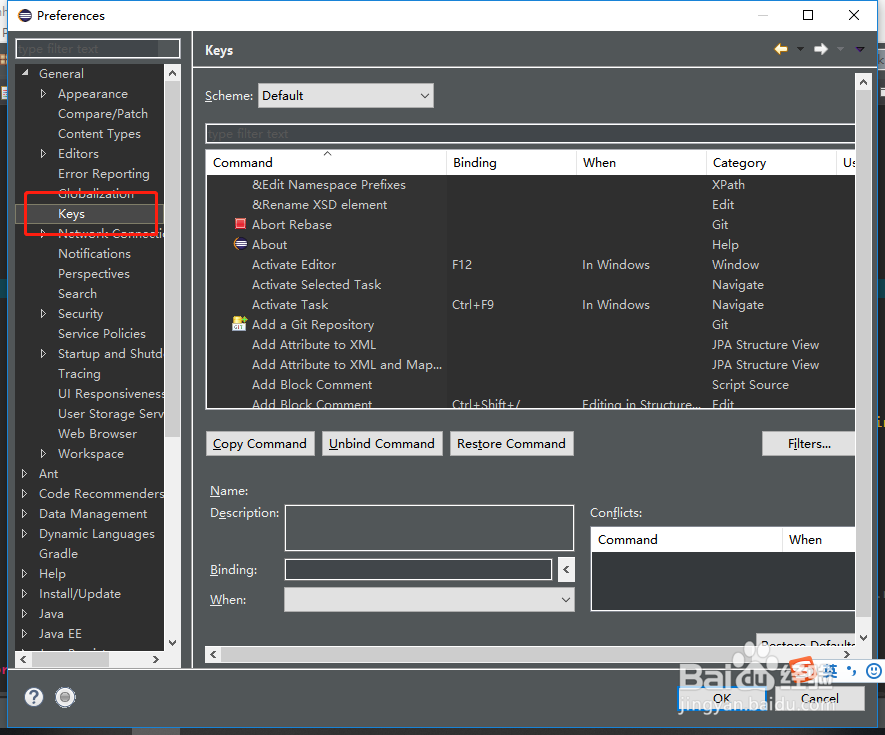Click the Unbind Command button

pos(382,444)
